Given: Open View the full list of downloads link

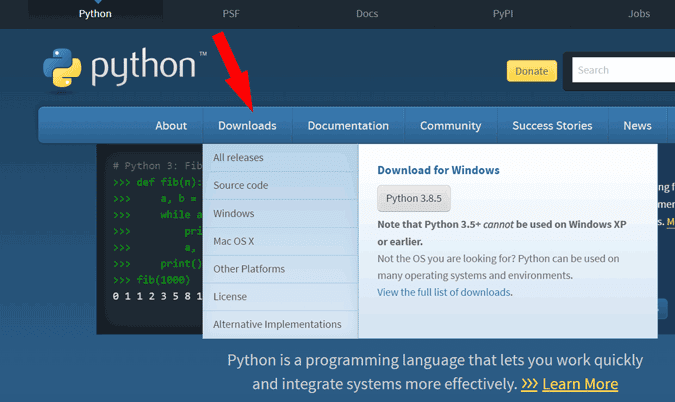Looking at the screenshot, I should (x=444, y=292).
